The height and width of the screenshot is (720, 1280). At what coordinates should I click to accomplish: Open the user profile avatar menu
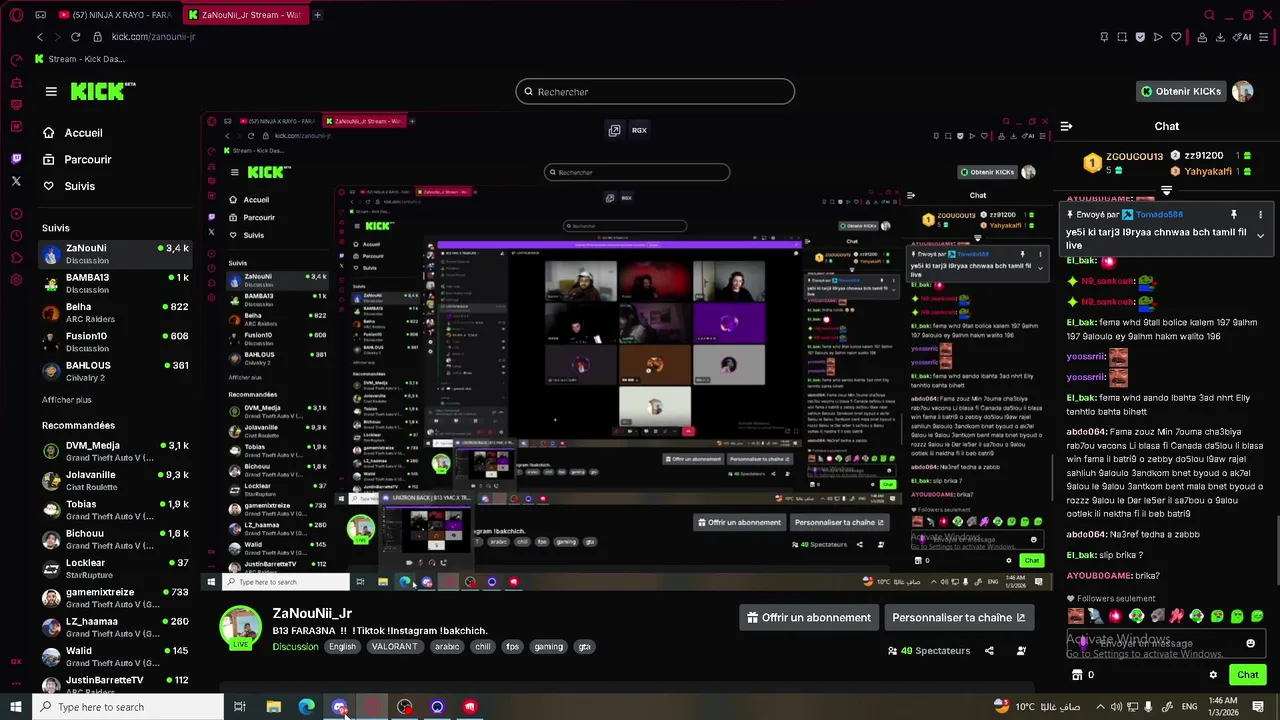[1243, 91]
